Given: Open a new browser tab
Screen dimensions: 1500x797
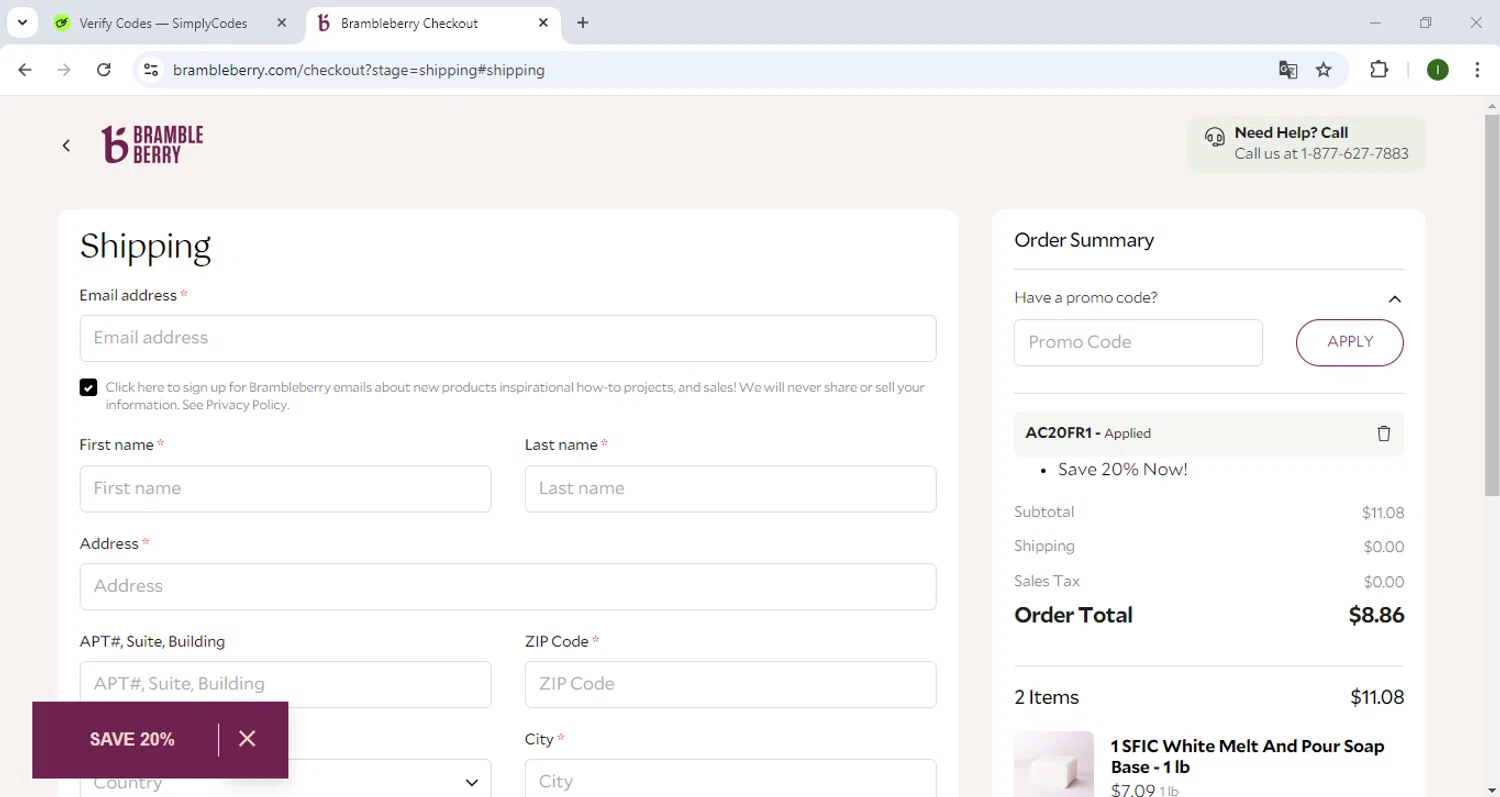Looking at the screenshot, I should tap(583, 23).
